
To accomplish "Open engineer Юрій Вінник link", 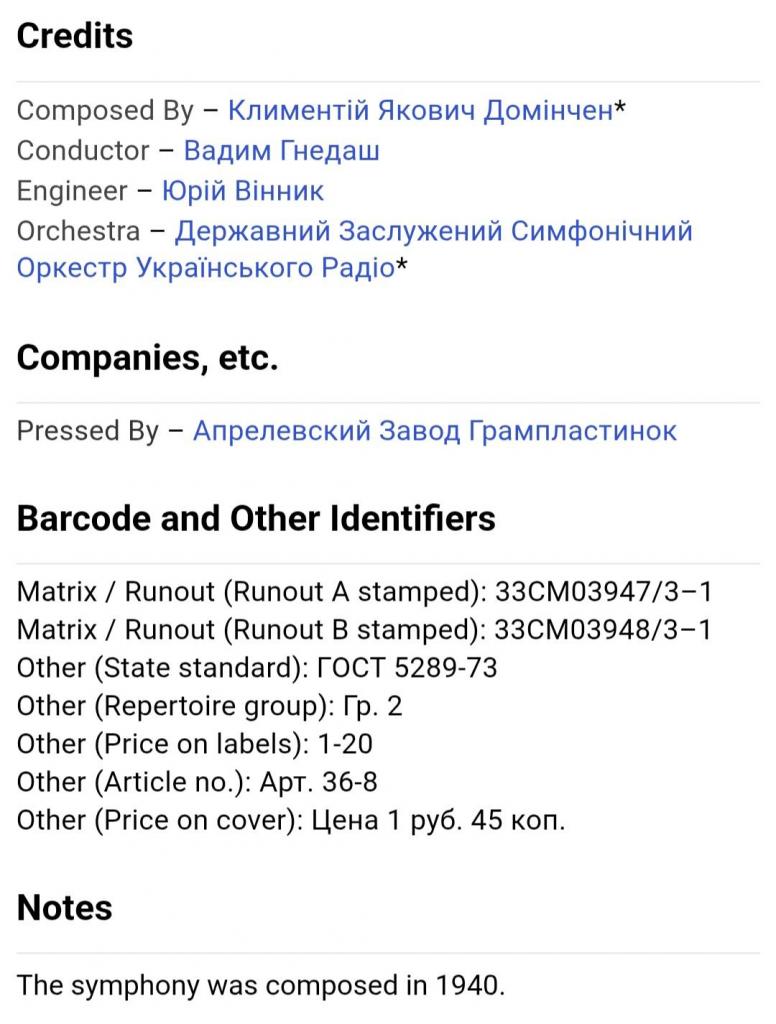I will click(x=242, y=190).
